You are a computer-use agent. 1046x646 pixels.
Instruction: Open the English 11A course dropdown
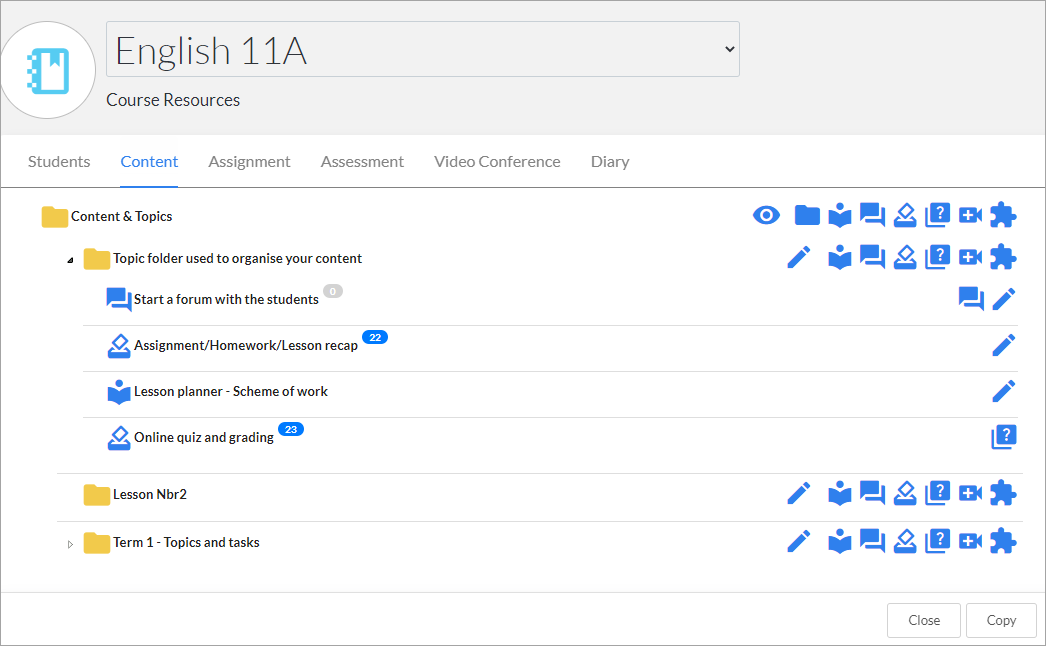click(423, 49)
